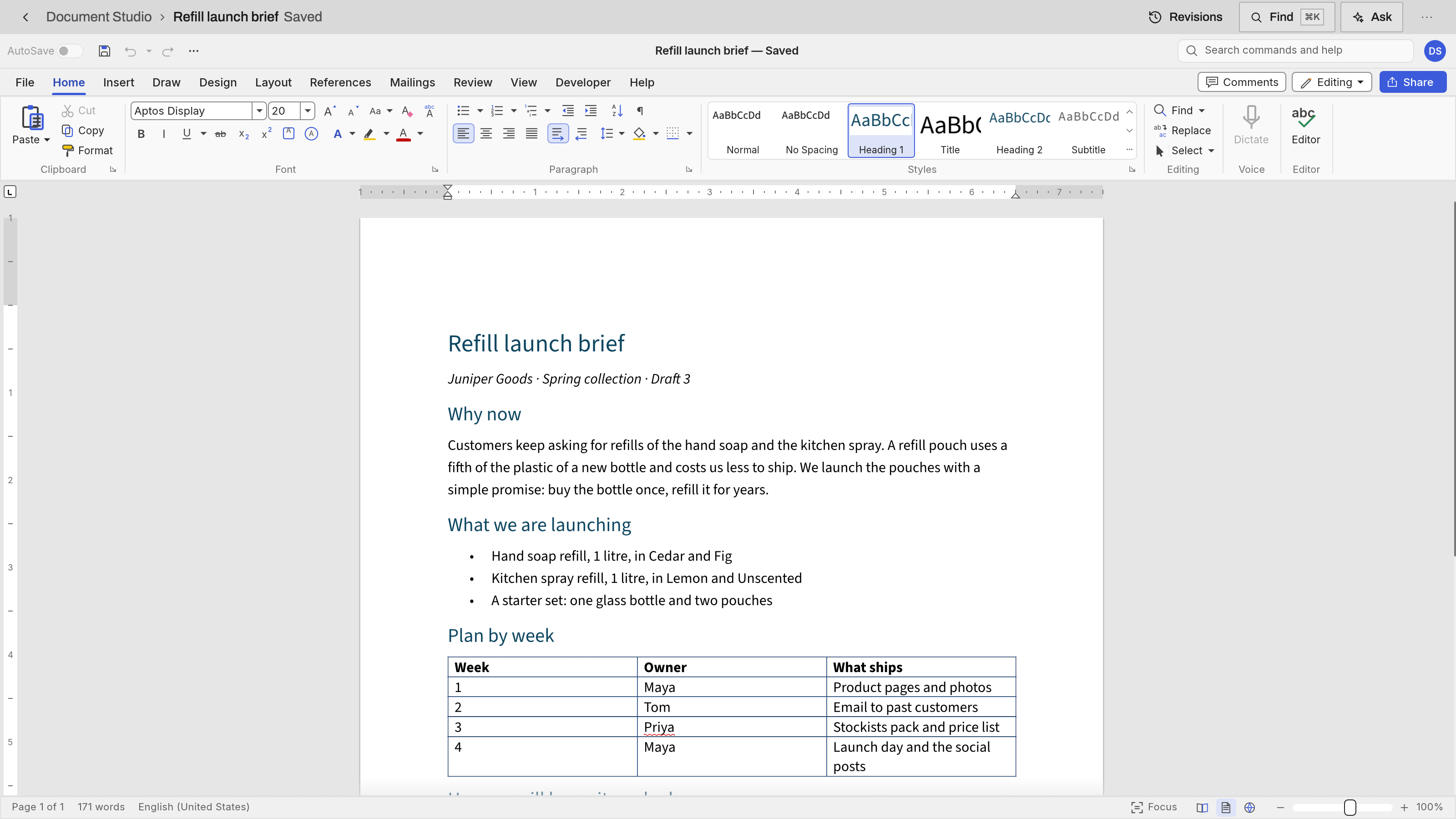Open the font size dropdown
1456x819 pixels.
[308, 111]
